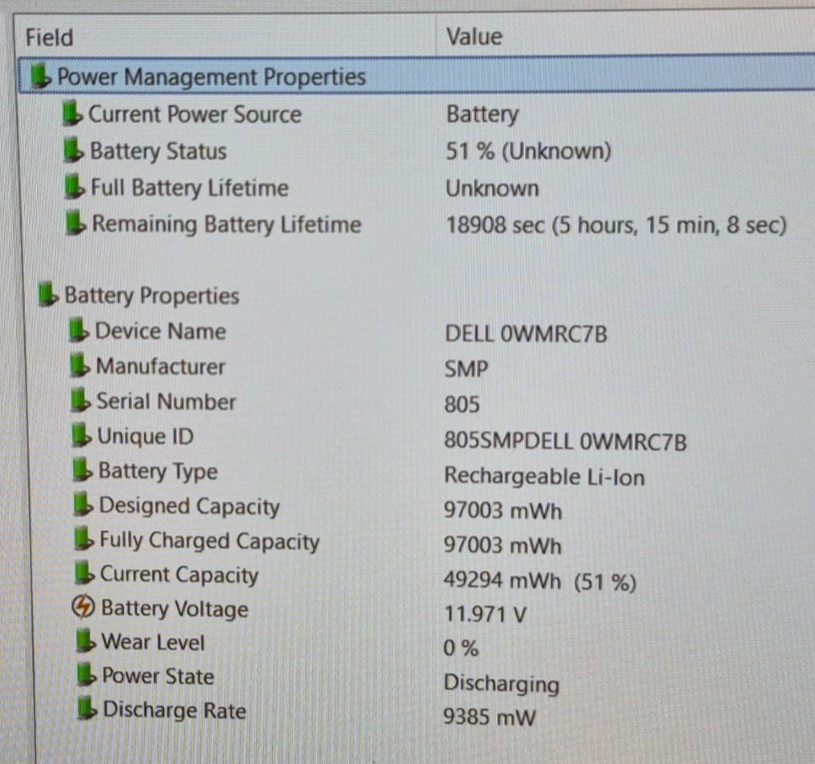Click the battery icon next to Full Battery Lifetime

pyautogui.click(x=74, y=187)
